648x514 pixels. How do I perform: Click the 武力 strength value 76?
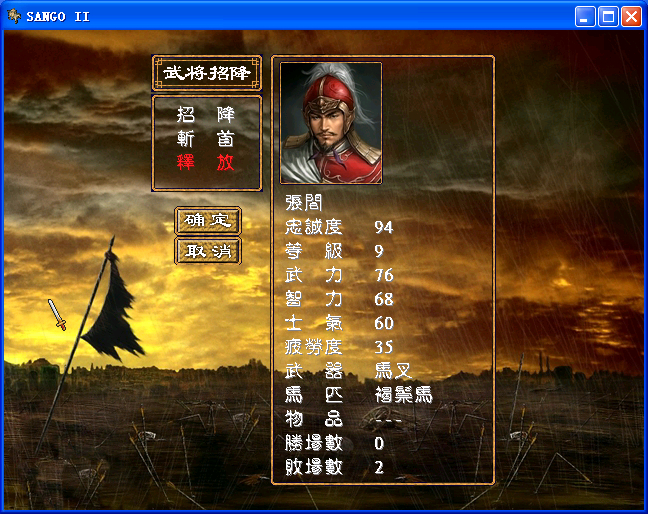click(384, 275)
